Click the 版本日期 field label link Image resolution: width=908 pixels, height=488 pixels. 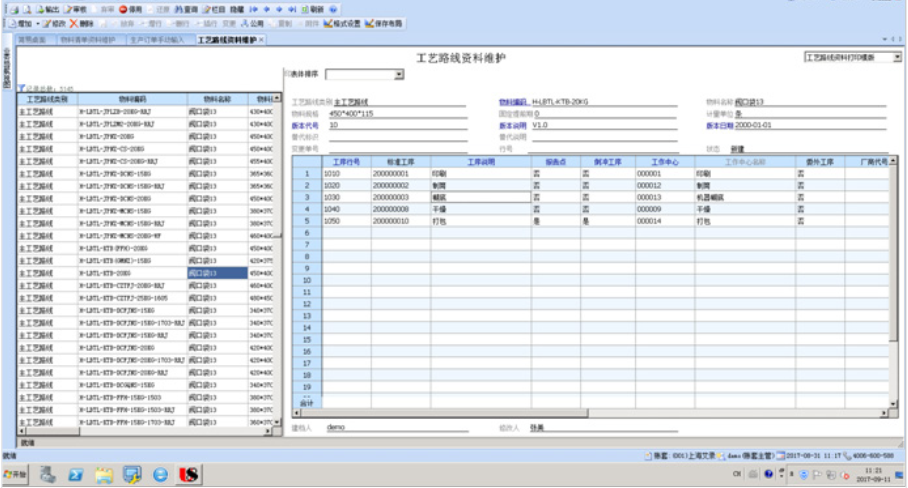click(x=720, y=126)
